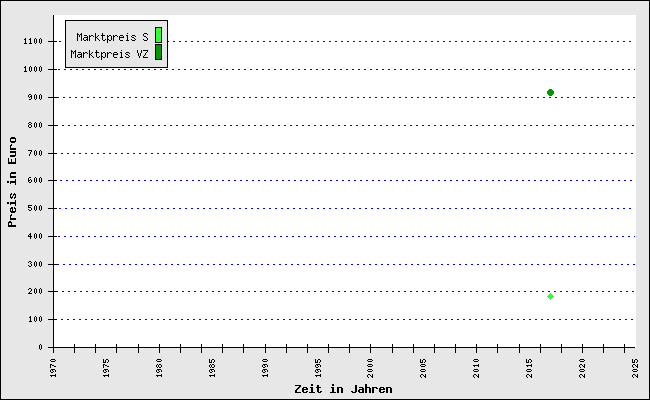This screenshot has height=400, width=650.
Task: Click the x-axis year label 1970
Action: [53, 368]
